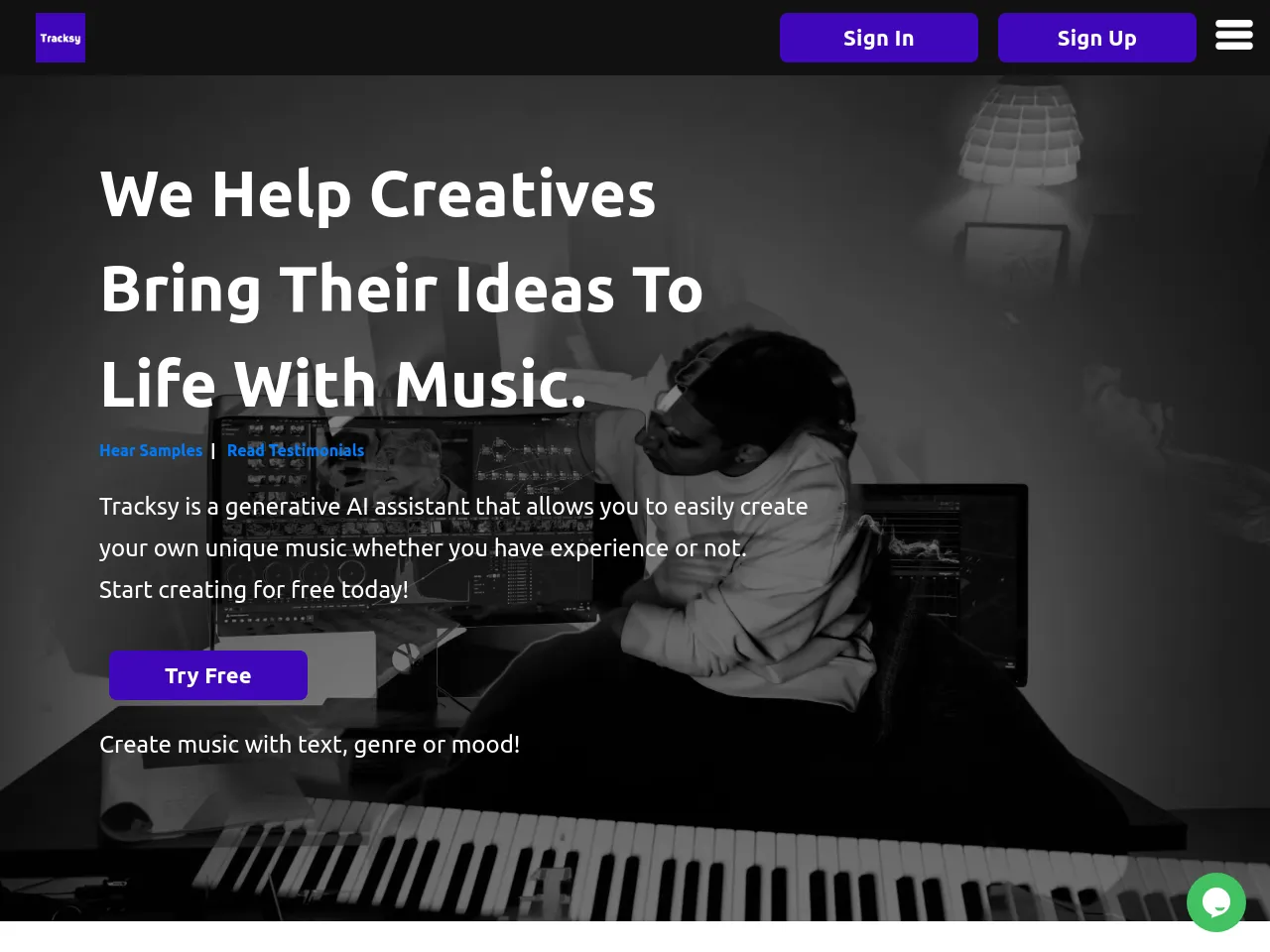
Task: Follow the Hear Samples link
Action: coord(151,450)
